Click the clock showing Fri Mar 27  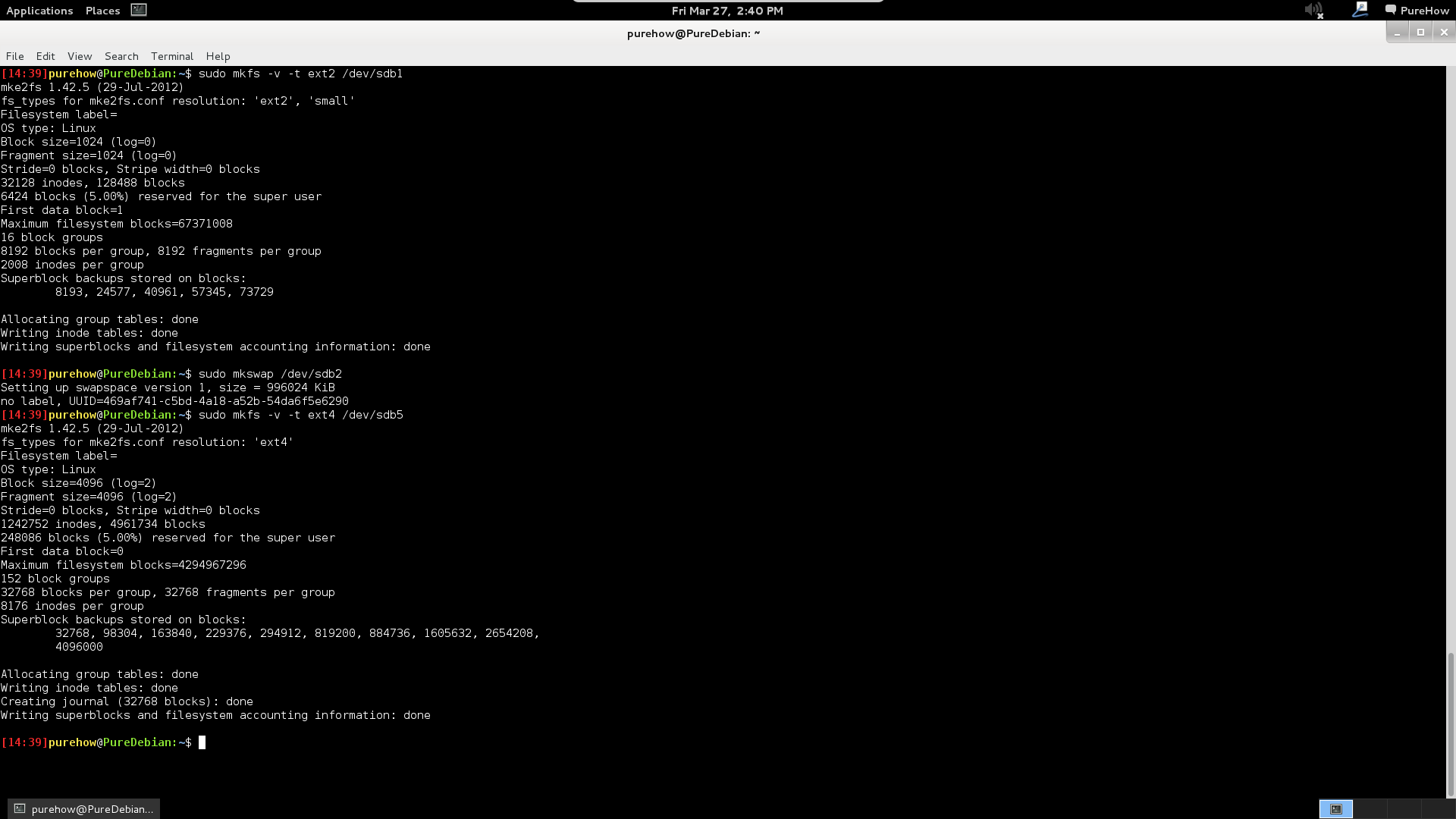pyautogui.click(x=726, y=11)
